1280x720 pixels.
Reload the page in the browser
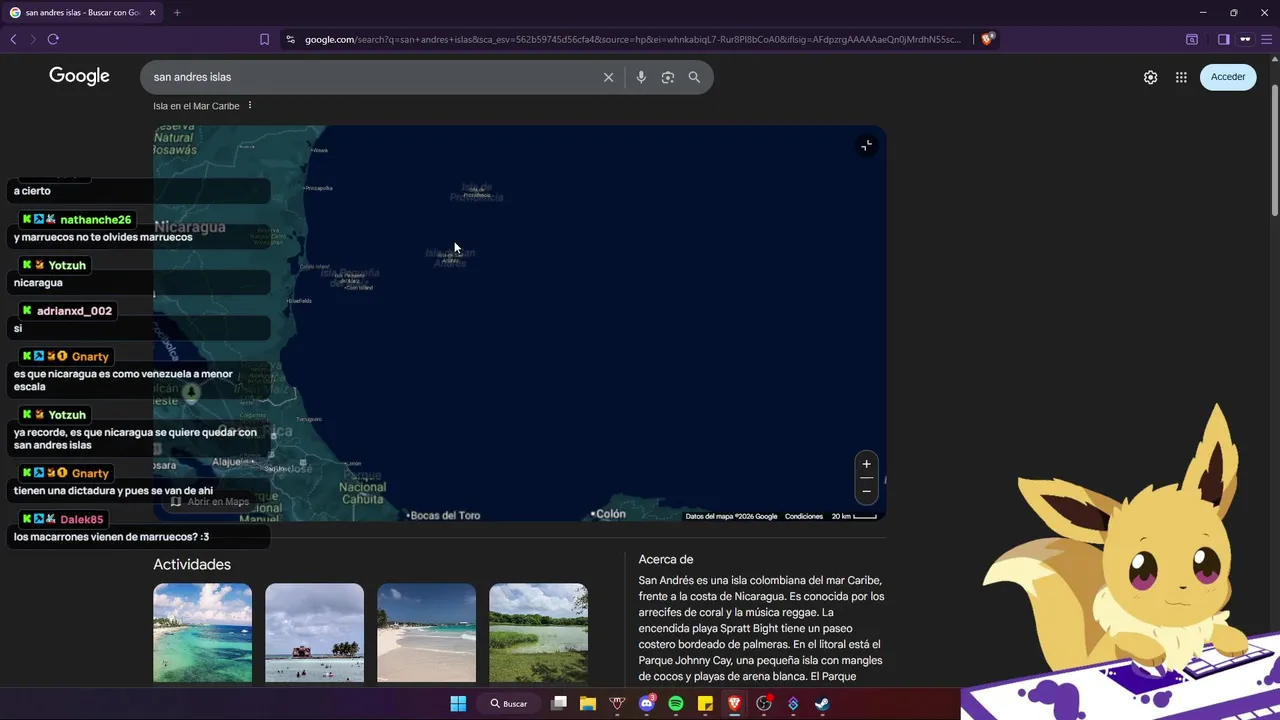click(53, 39)
